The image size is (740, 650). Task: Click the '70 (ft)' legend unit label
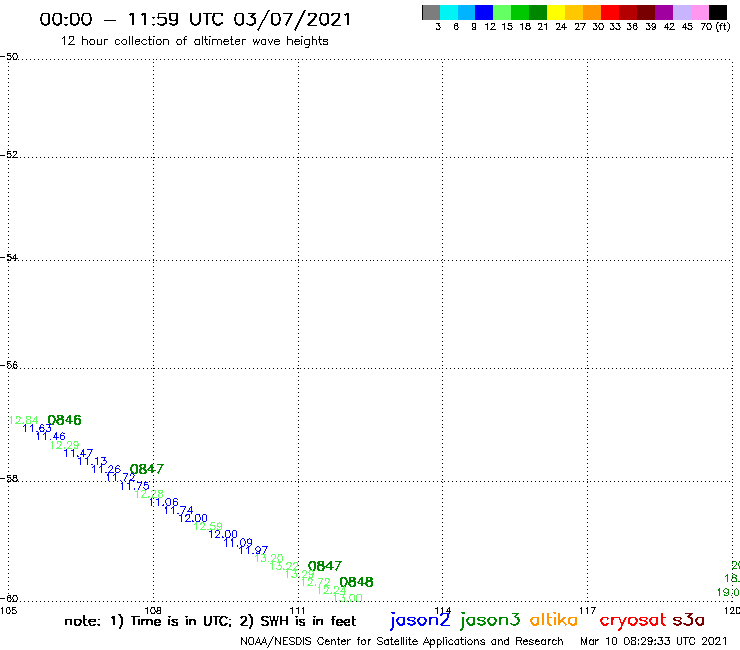tap(715, 27)
